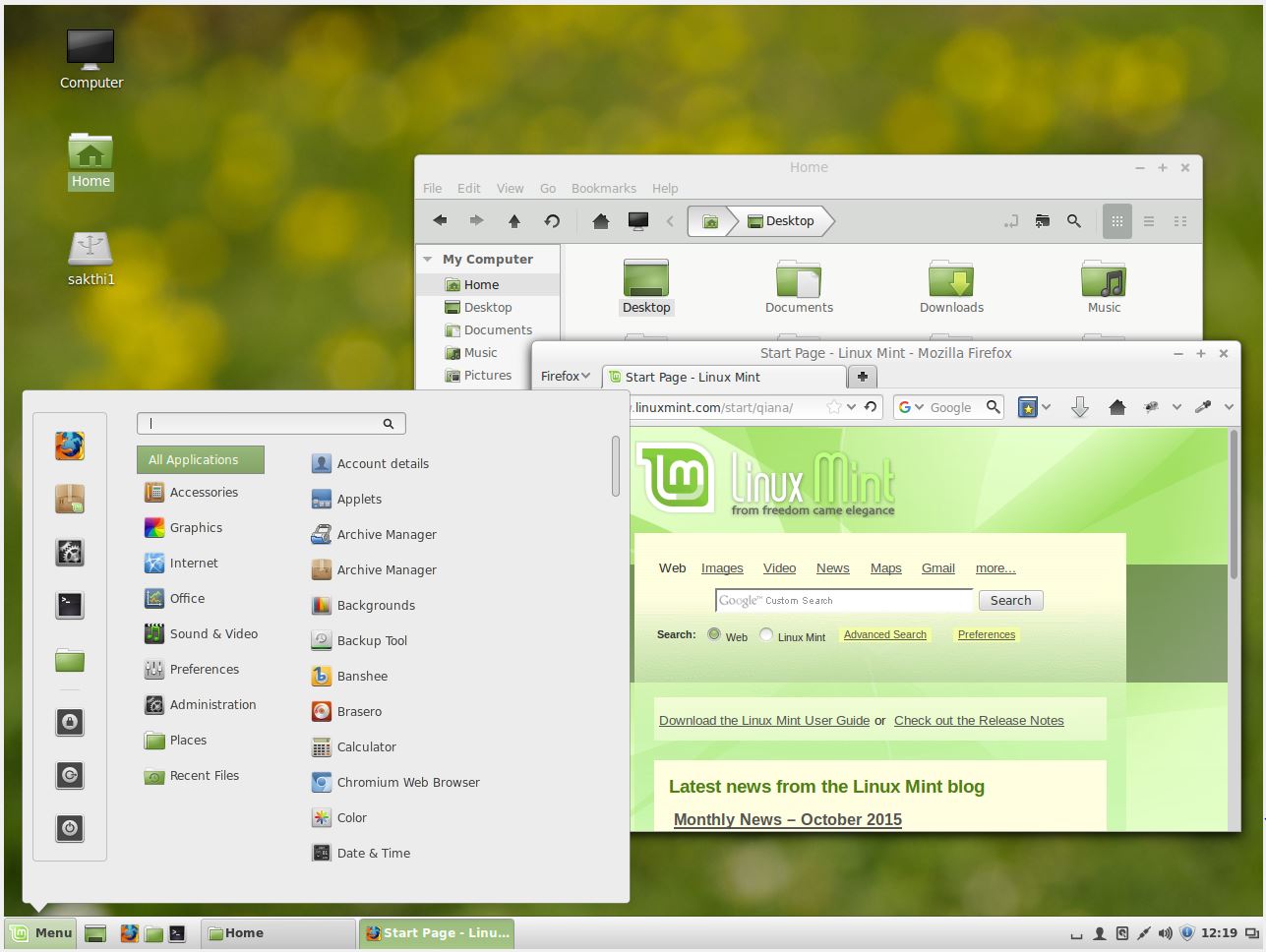
Task: Launch Terminal from menu favorites sidebar
Action: (x=69, y=606)
